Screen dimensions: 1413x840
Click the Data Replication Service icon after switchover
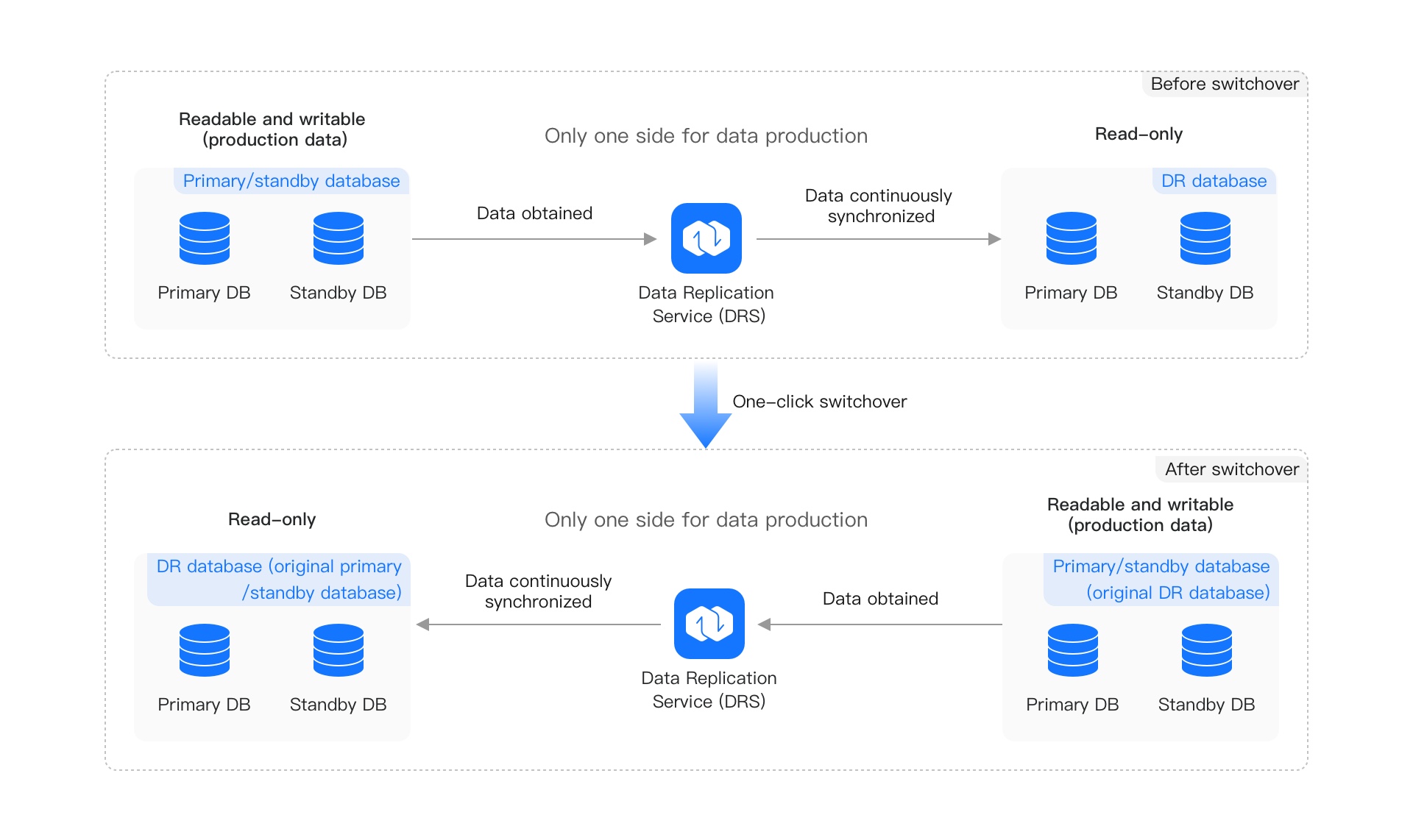[709, 624]
